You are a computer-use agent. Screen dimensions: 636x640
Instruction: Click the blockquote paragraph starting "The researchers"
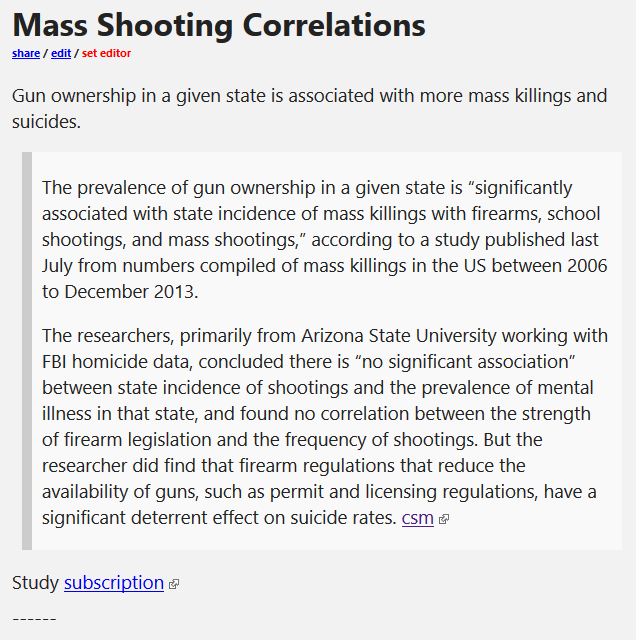coord(324,426)
